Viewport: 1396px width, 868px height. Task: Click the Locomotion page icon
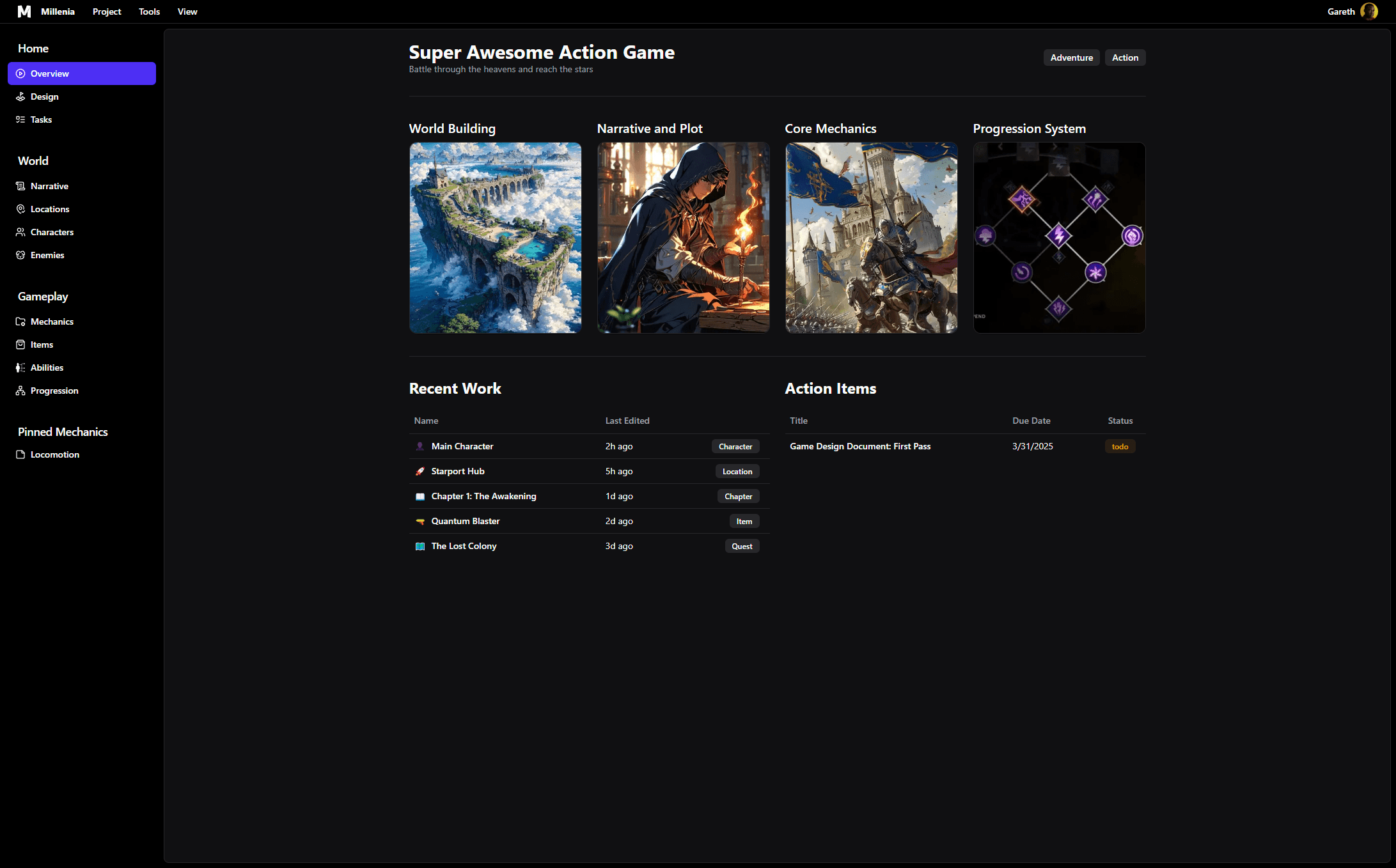tap(21, 454)
